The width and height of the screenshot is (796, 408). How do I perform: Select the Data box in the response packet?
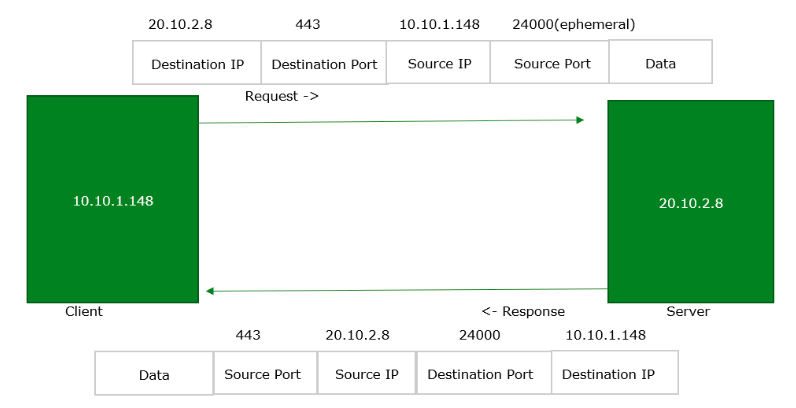point(154,375)
